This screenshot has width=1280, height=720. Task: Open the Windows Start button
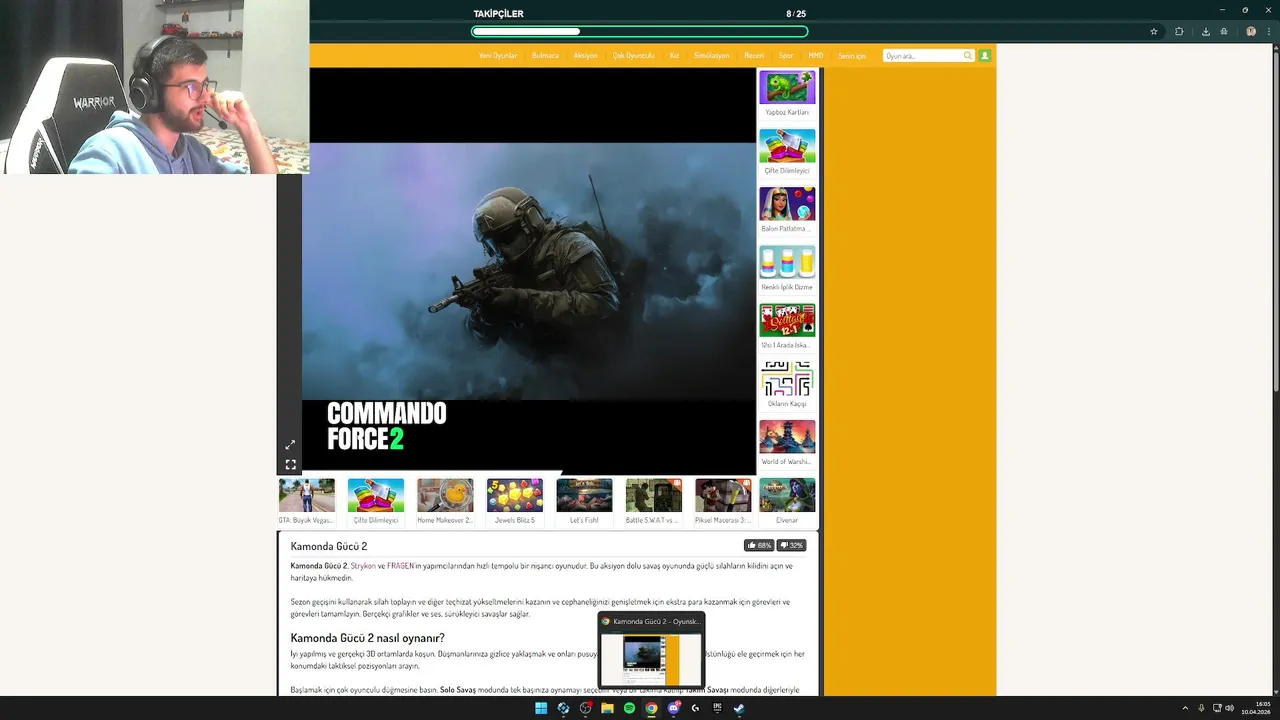[x=541, y=708]
